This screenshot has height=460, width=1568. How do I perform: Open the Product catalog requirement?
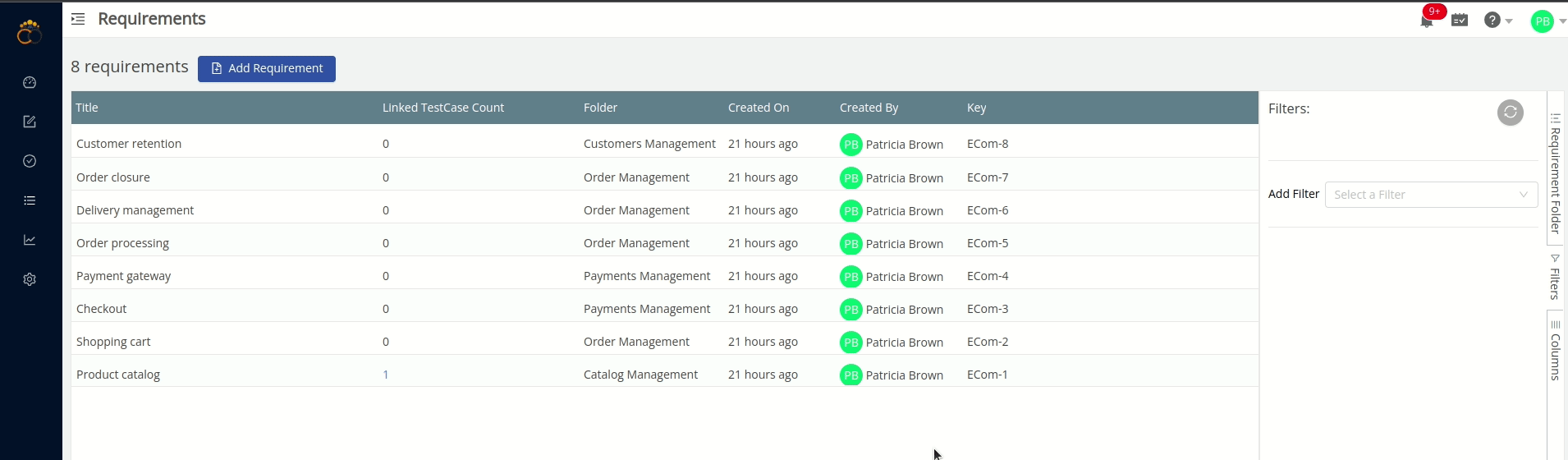118,375
